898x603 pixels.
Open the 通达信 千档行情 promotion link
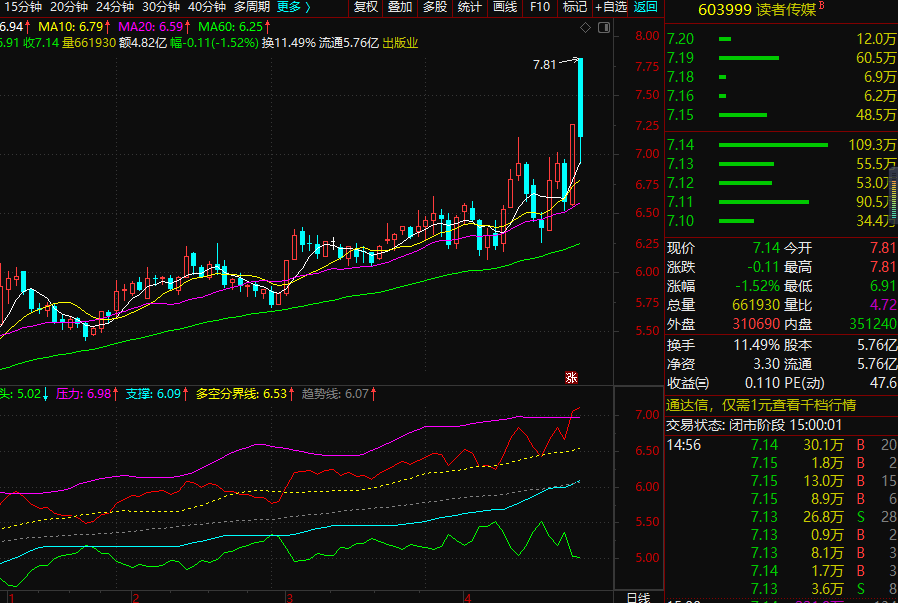coord(761,405)
